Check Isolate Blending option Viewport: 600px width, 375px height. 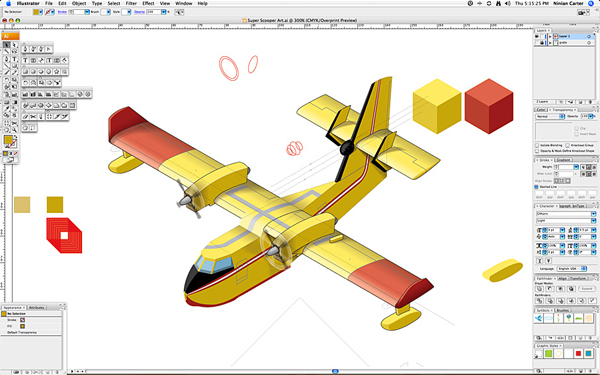537,145
